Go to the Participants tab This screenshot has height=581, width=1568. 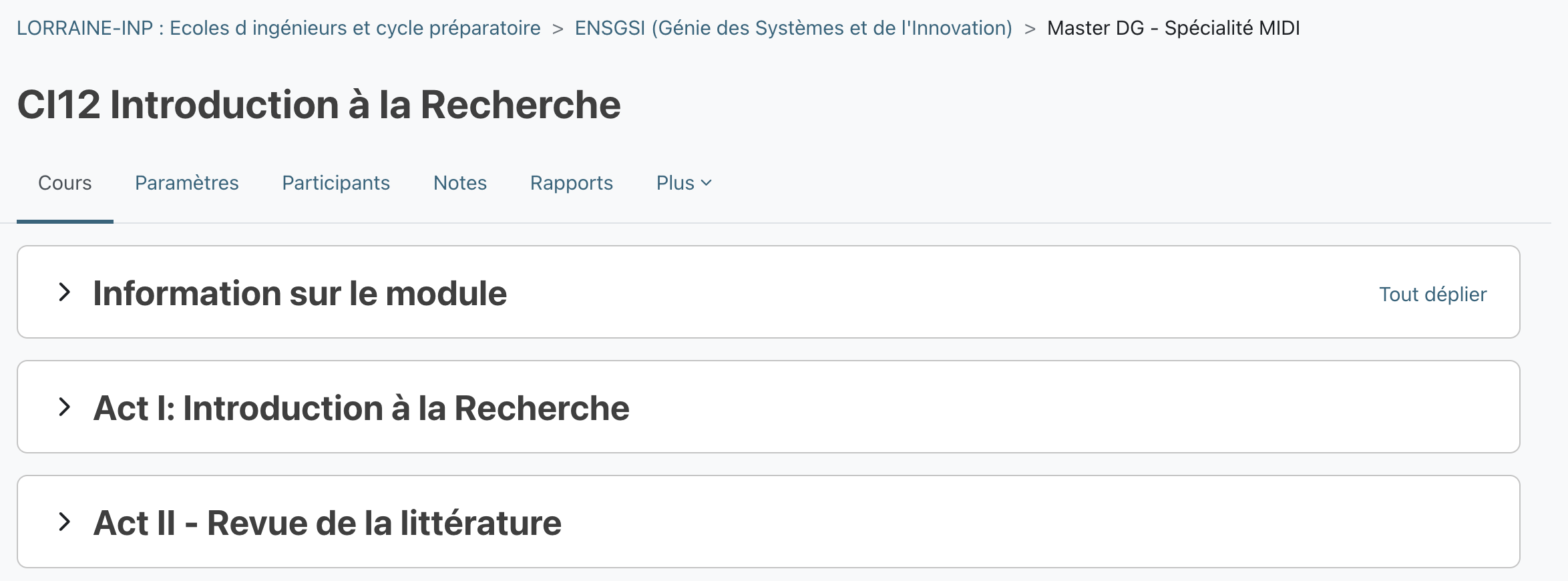tap(336, 183)
